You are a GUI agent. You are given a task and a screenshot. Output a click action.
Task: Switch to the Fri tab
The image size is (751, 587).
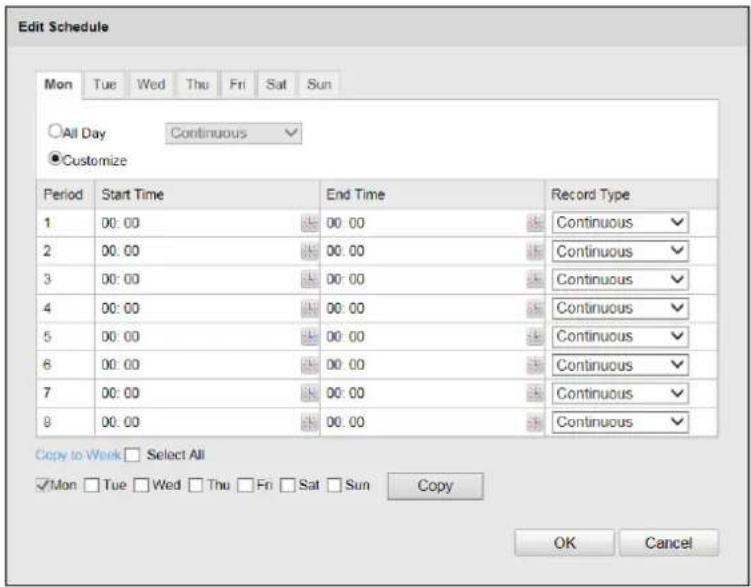pyautogui.click(x=238, y=85)
